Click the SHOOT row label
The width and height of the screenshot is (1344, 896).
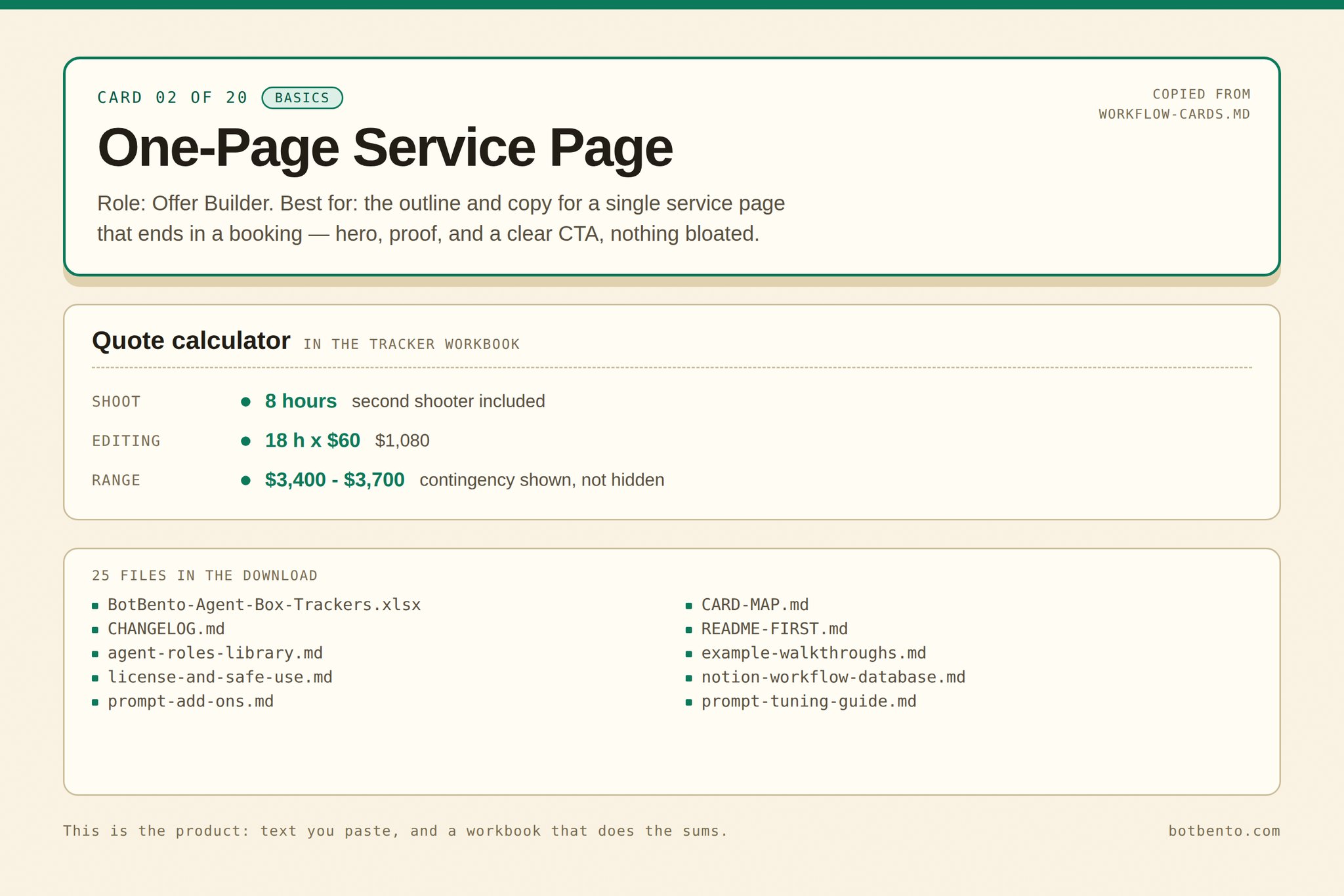tap(116, 401)
